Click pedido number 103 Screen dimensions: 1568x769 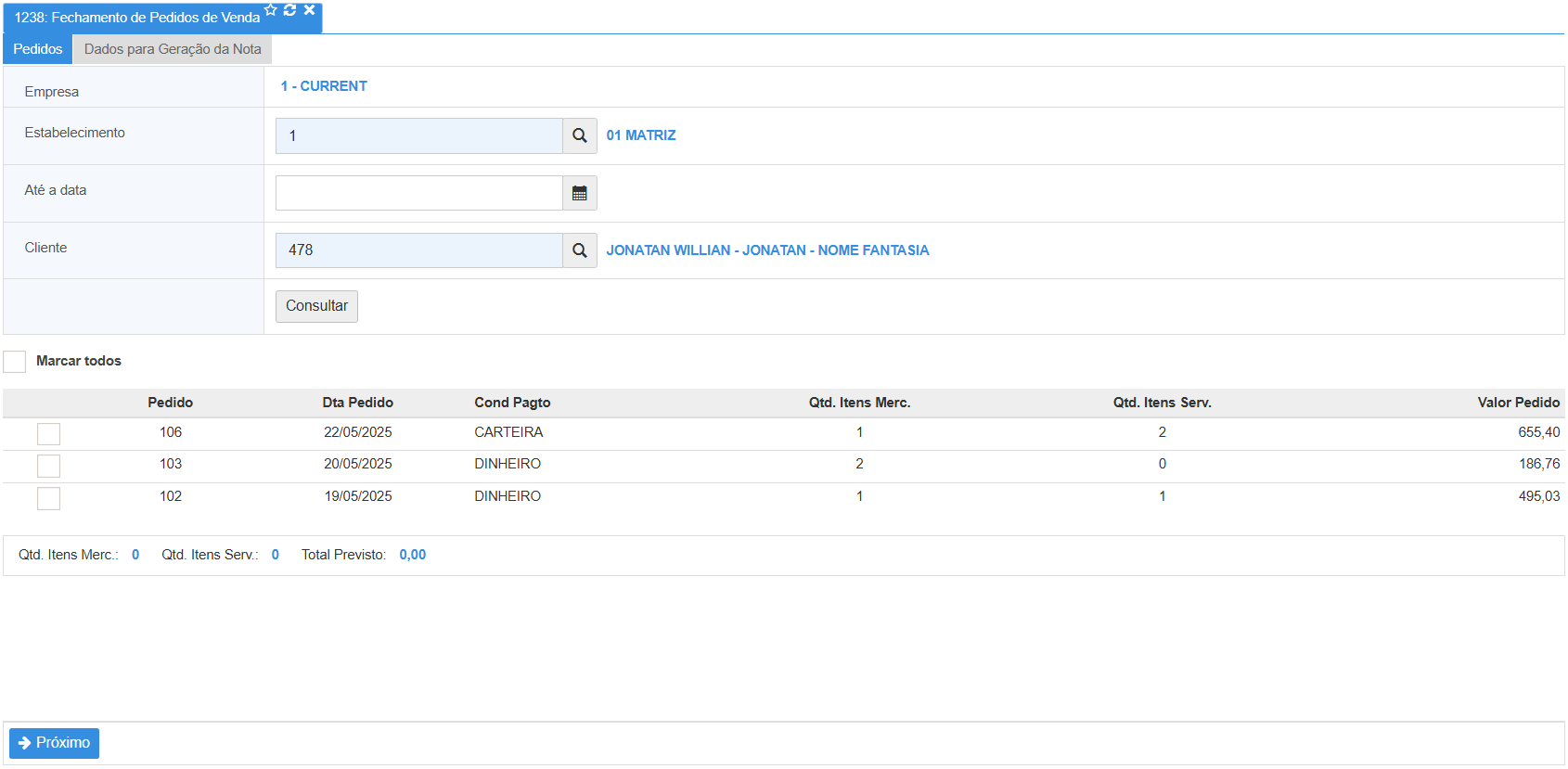tap(171, 464)
